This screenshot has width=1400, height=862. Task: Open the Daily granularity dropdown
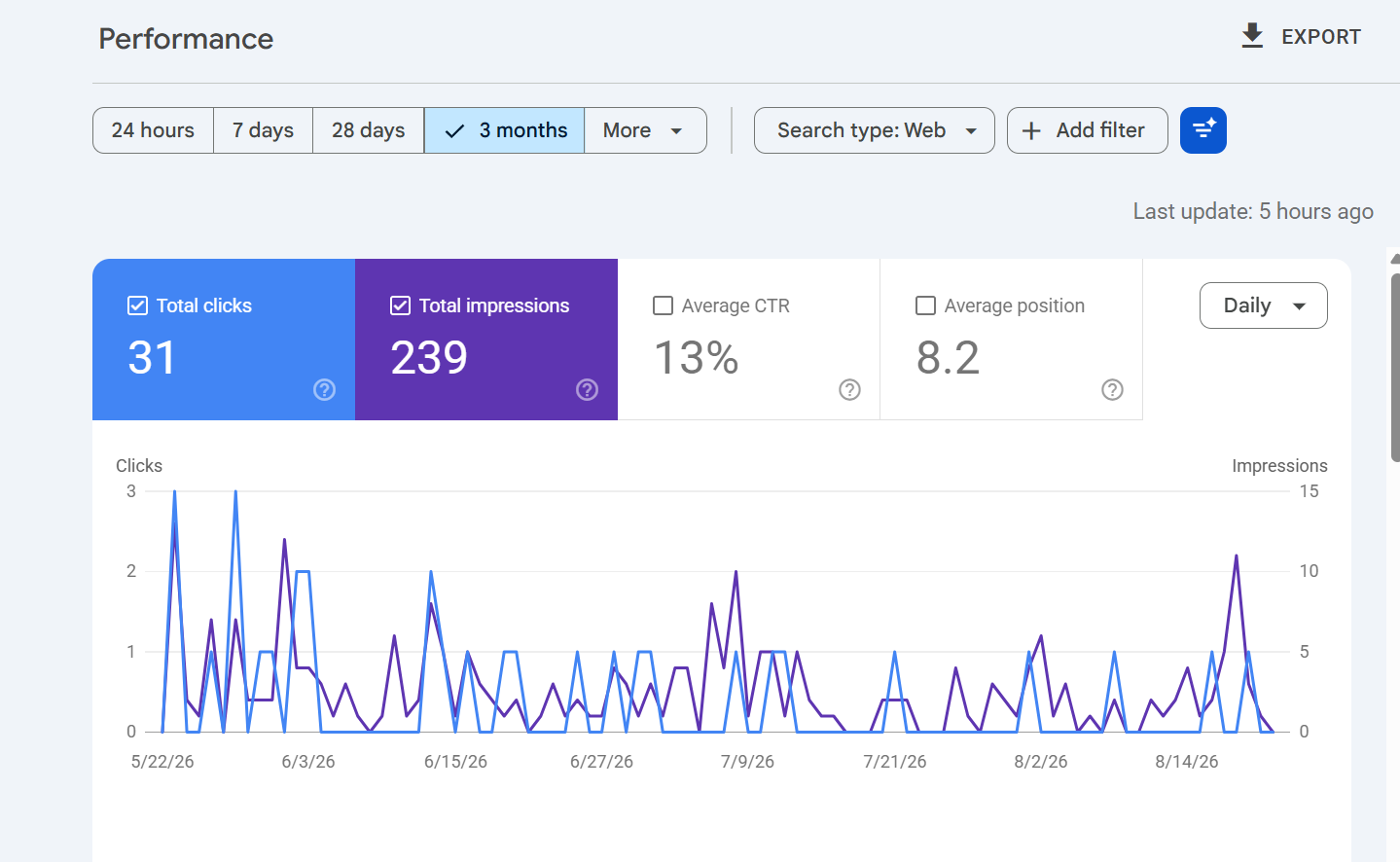[1263, 305]
